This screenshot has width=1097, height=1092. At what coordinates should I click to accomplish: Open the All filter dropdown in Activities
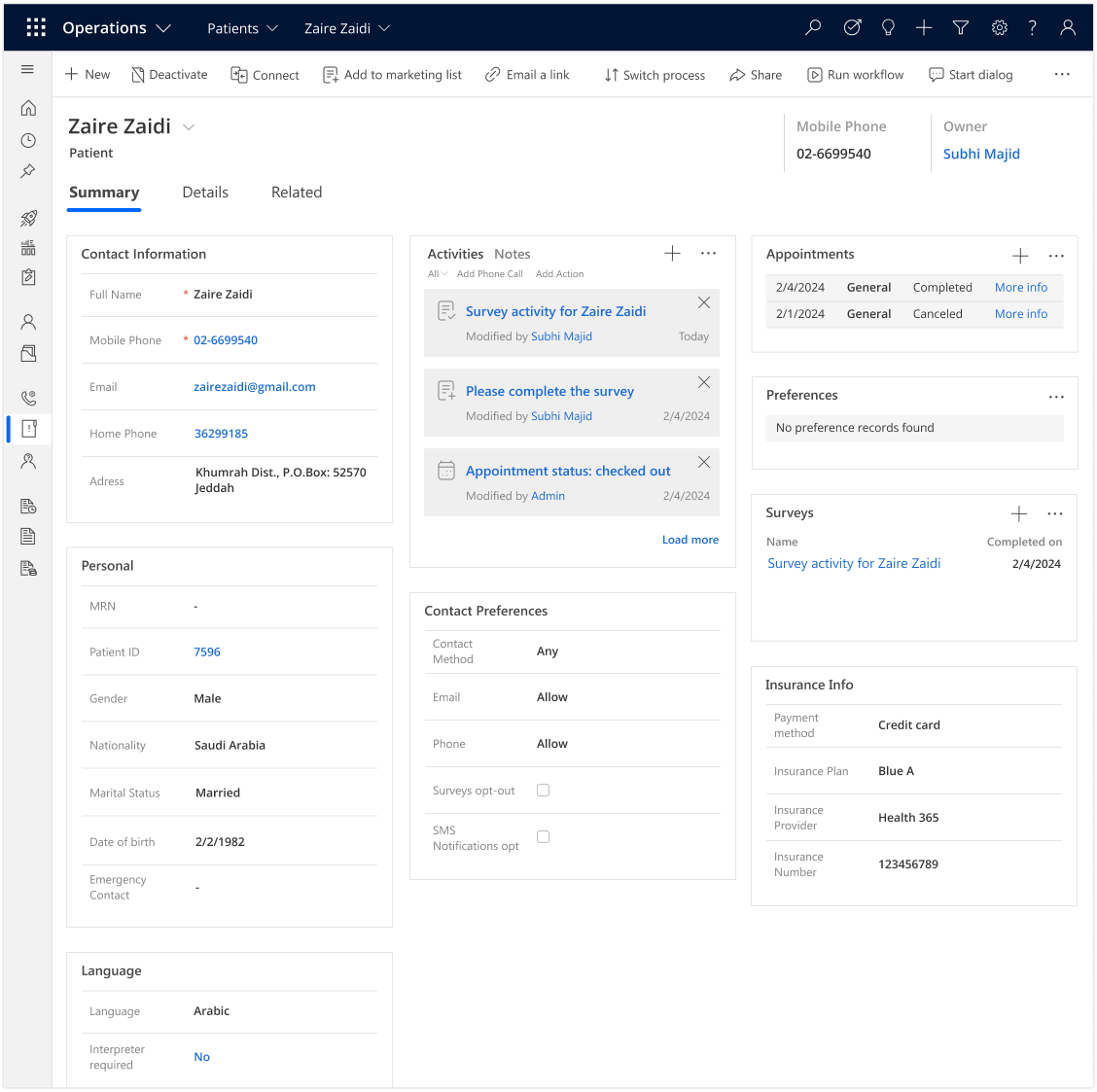(x=437, y=274)
